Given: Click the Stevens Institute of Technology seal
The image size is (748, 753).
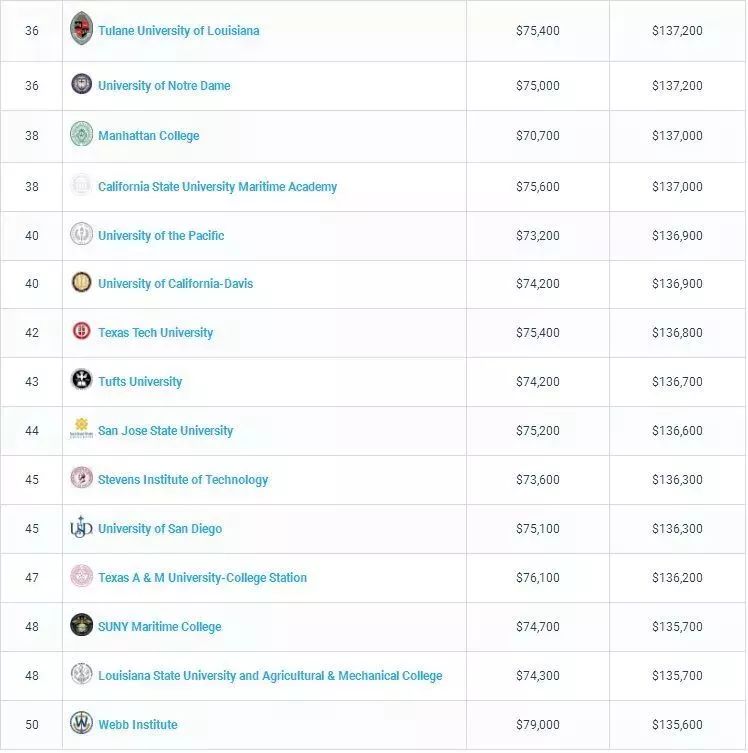Looking at the screenshot, I should 81,479.
